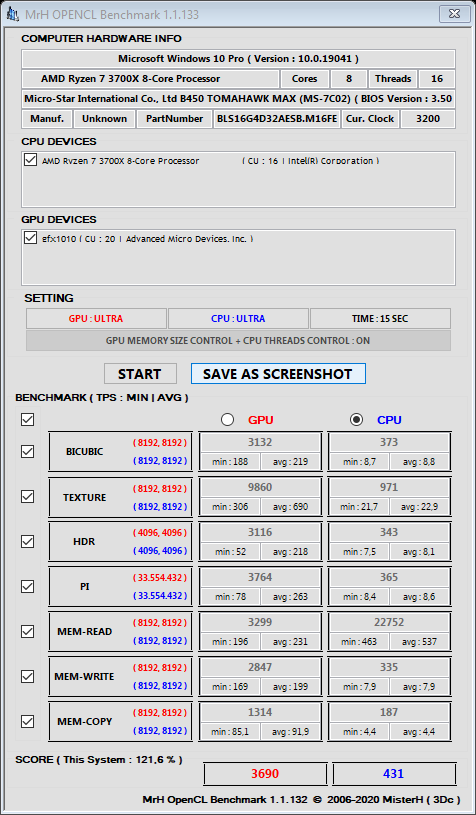476x815 pixels.
Task: Change the CPU : ULTRA setting
Action: [x=238, y=319]
